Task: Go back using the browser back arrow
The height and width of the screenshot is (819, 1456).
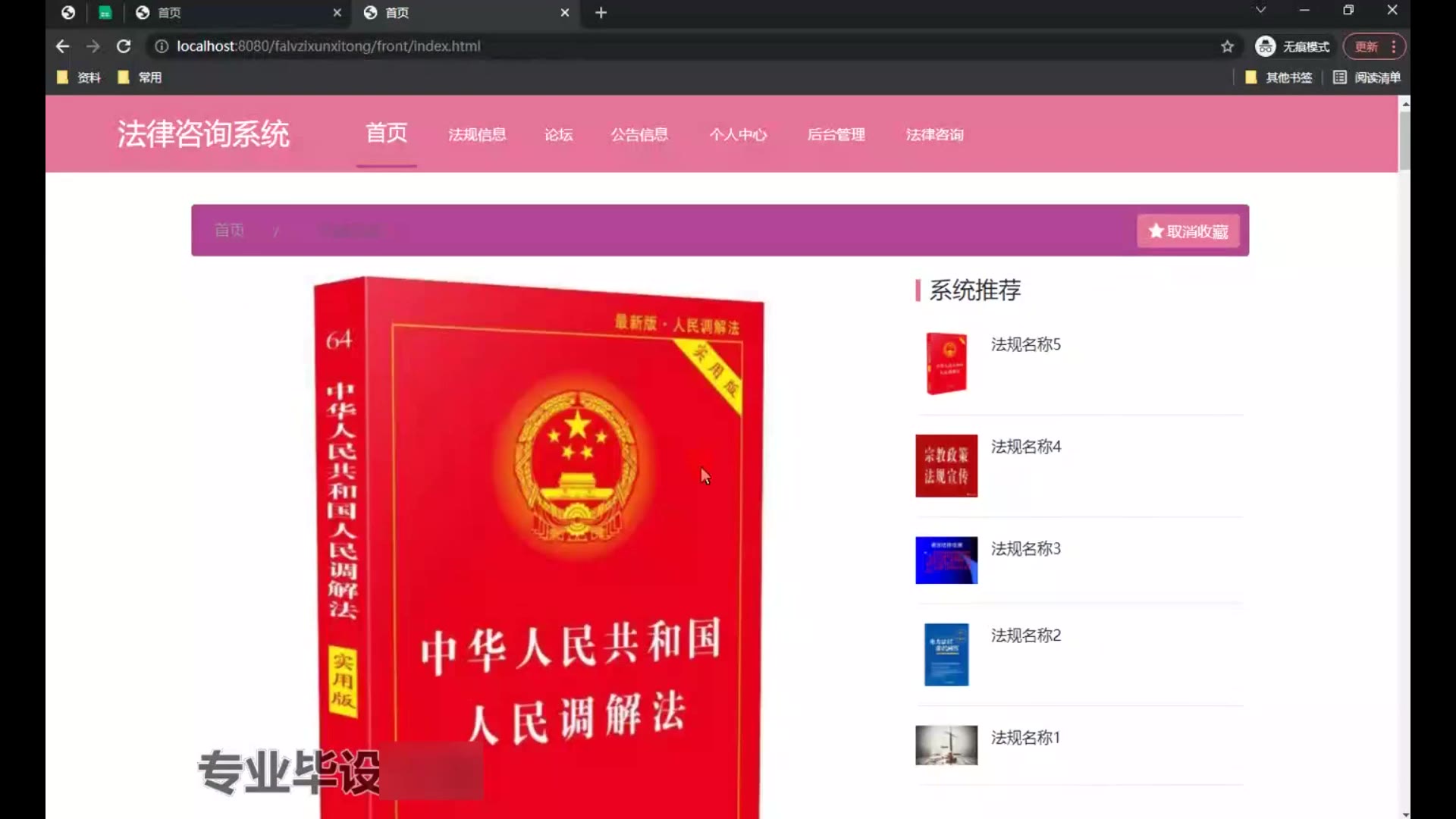Action: (62, 46)
